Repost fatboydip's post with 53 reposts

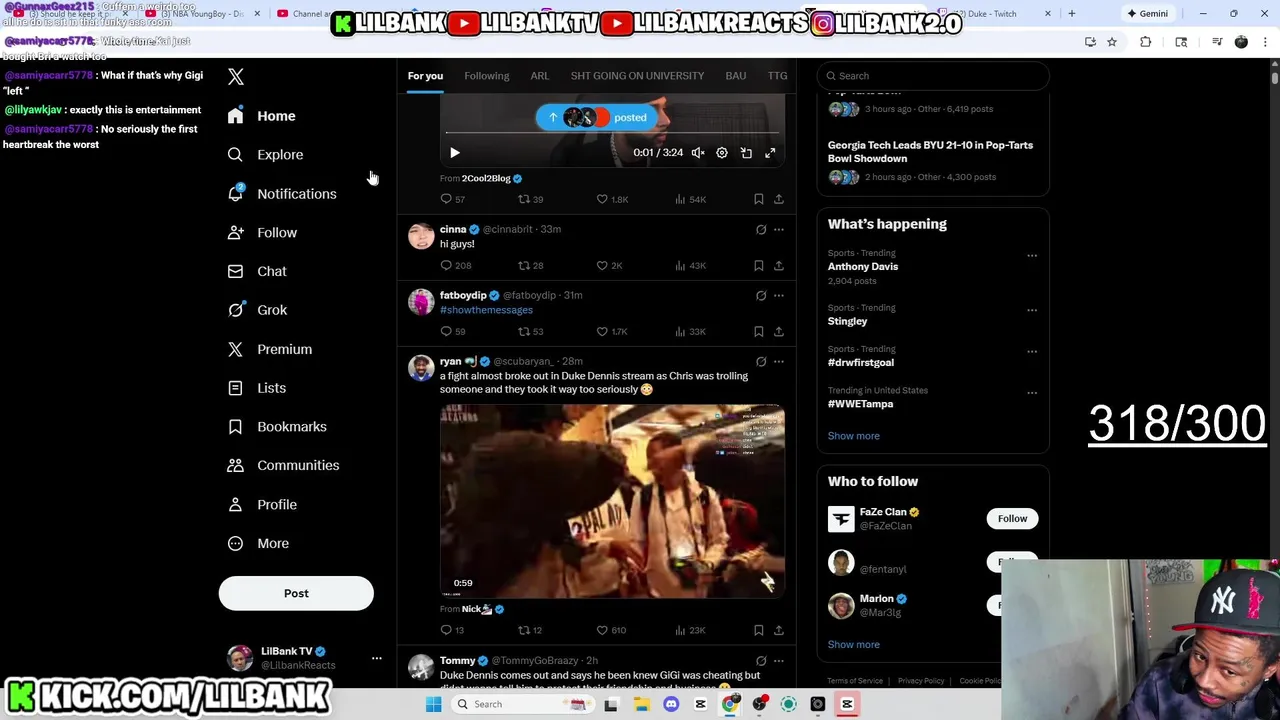click(530, 331)
